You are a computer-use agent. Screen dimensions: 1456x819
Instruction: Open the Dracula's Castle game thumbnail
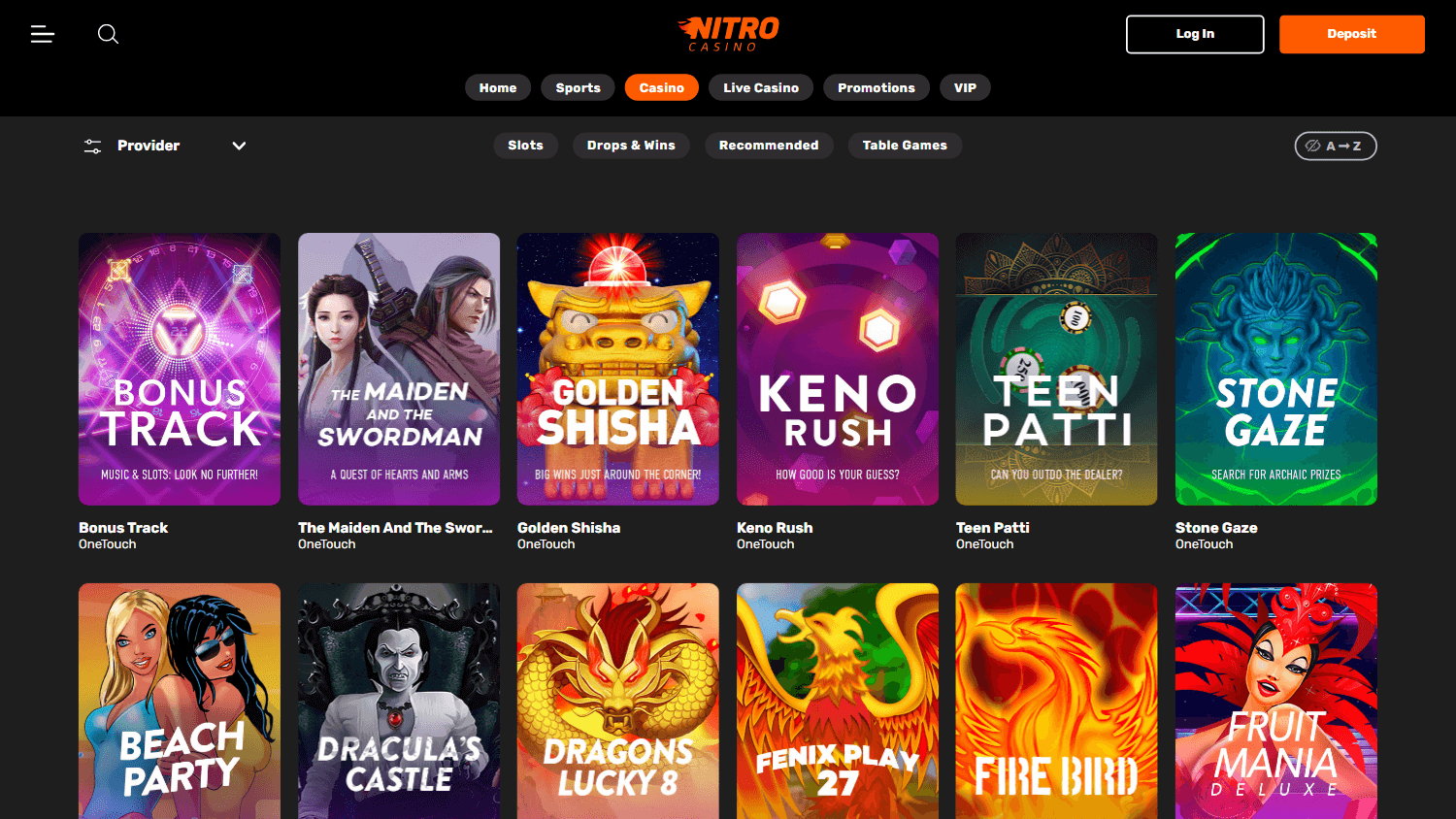point(399,701)
